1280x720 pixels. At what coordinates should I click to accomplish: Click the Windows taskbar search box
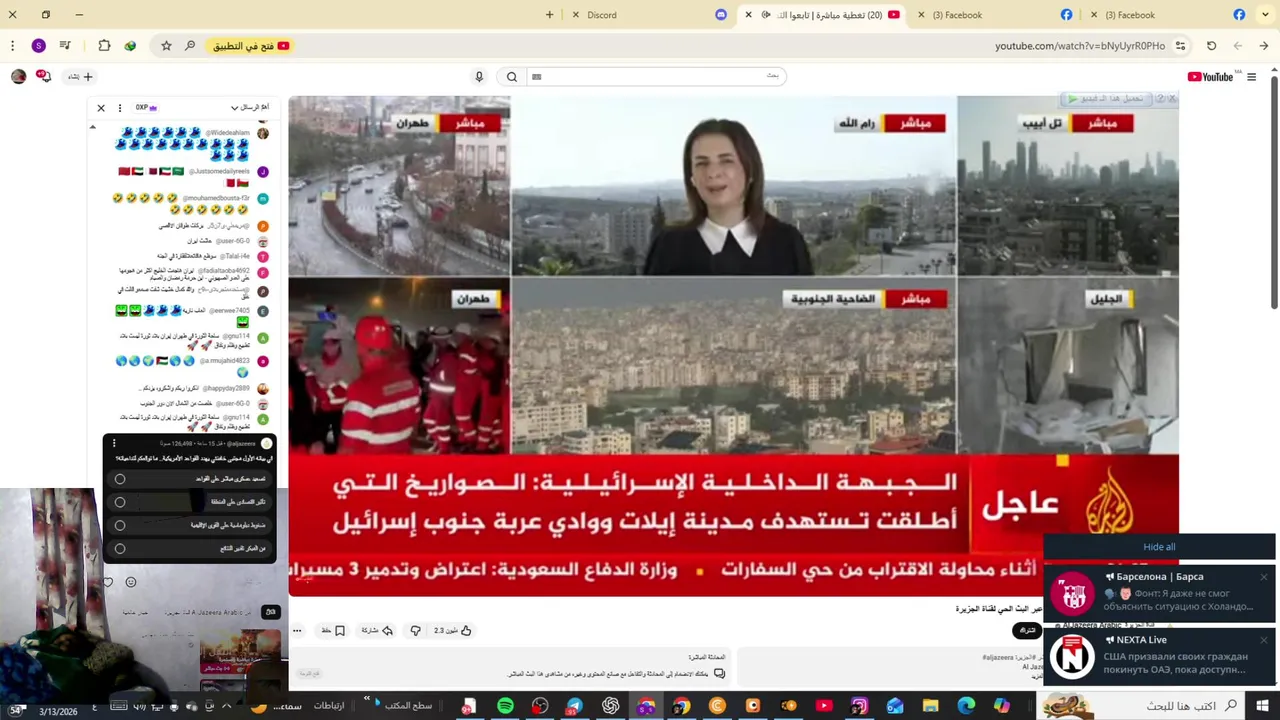pyautogui.click(x=1139, y=706)
